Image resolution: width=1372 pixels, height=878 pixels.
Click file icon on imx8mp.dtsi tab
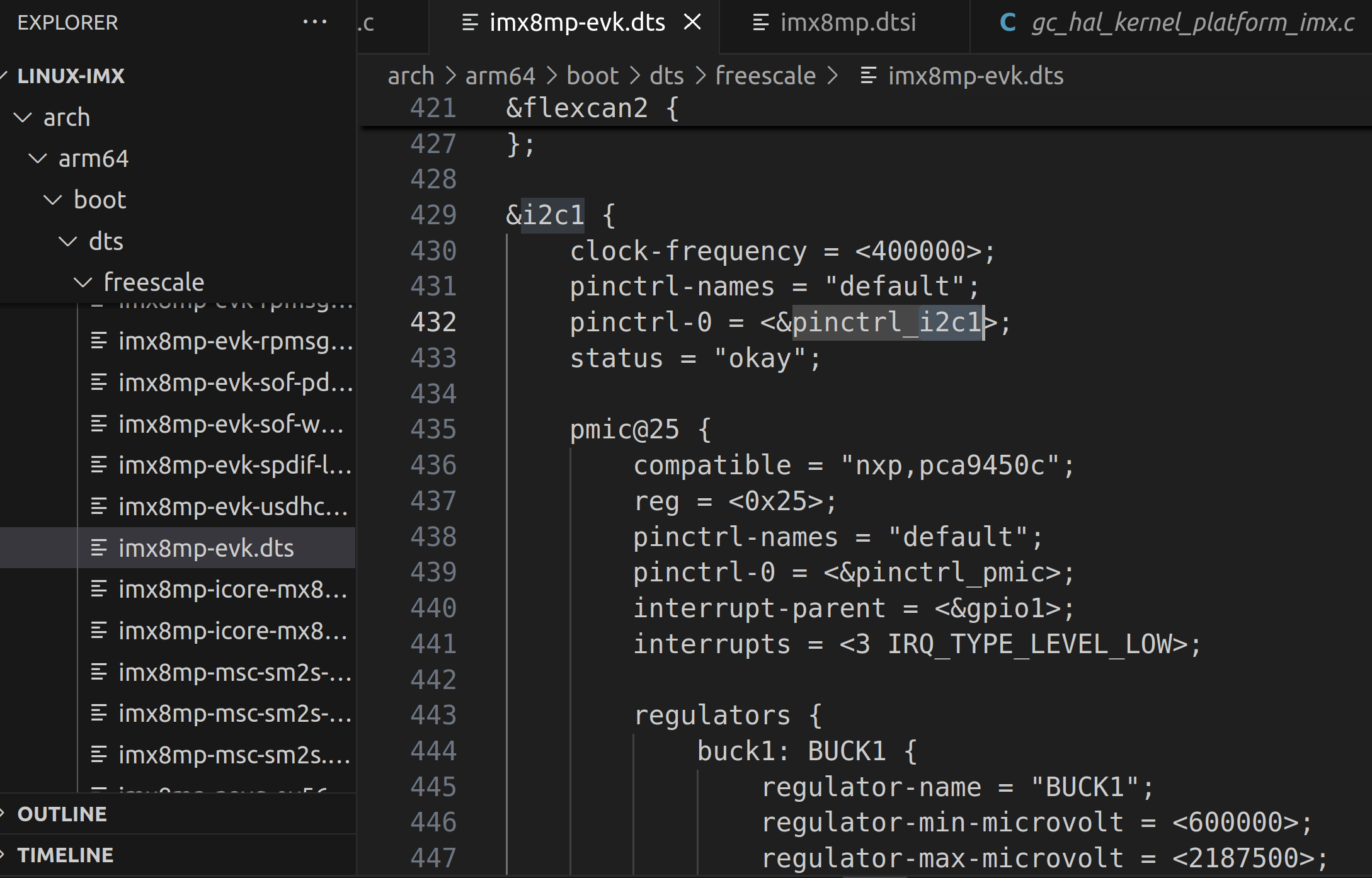click(x=760, y=23)
